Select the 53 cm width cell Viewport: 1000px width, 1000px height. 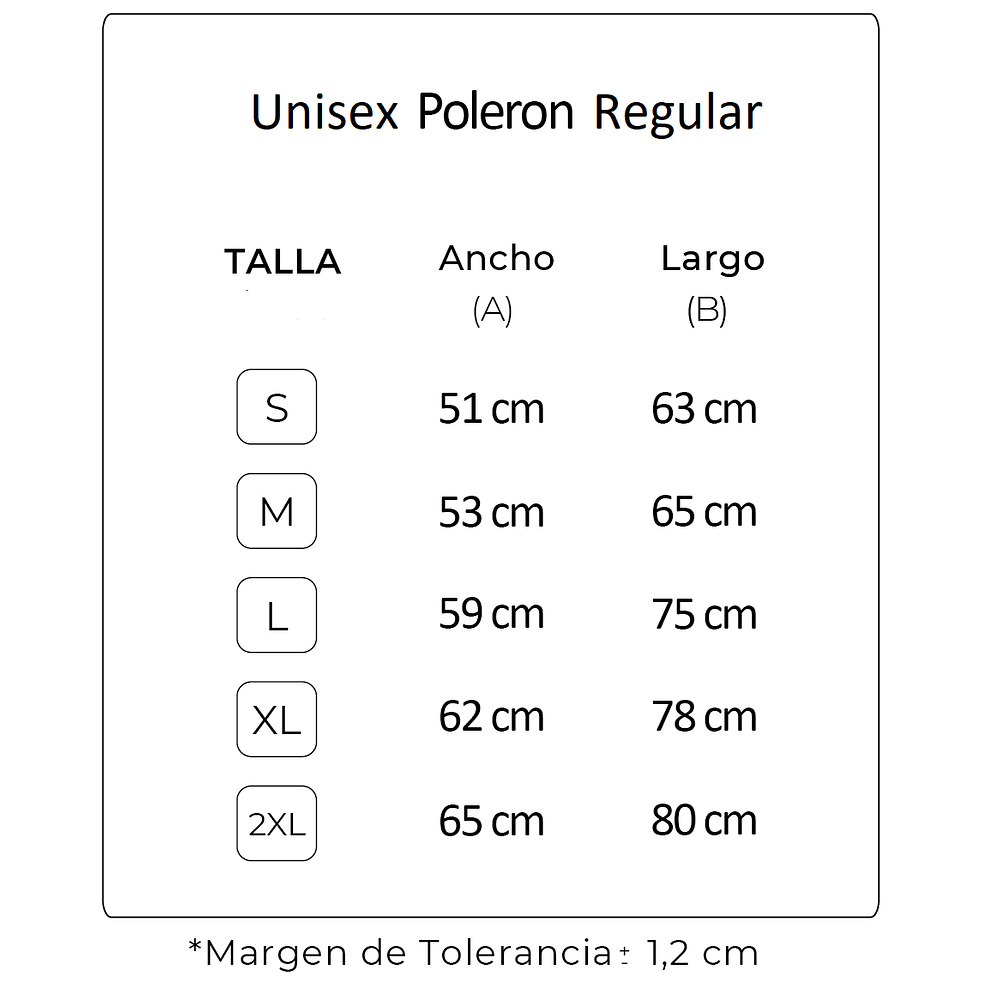click(x=491, y=513)
